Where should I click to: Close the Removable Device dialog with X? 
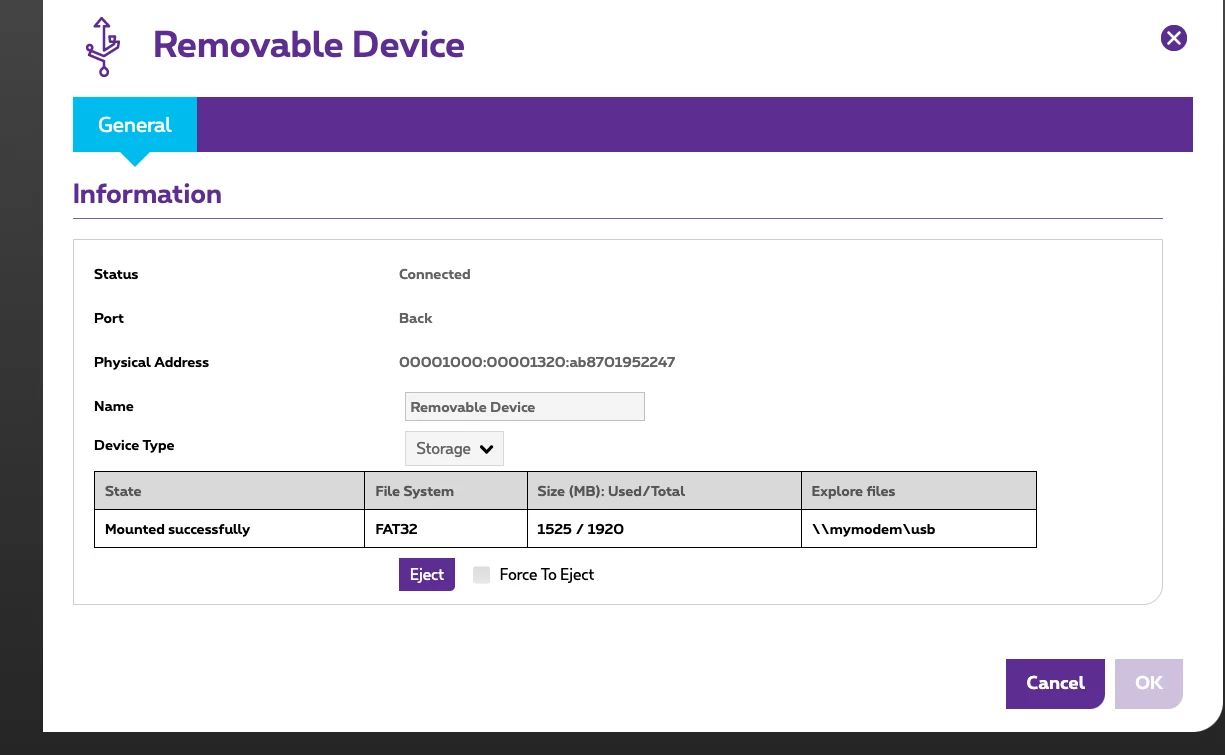point(1173,39)
